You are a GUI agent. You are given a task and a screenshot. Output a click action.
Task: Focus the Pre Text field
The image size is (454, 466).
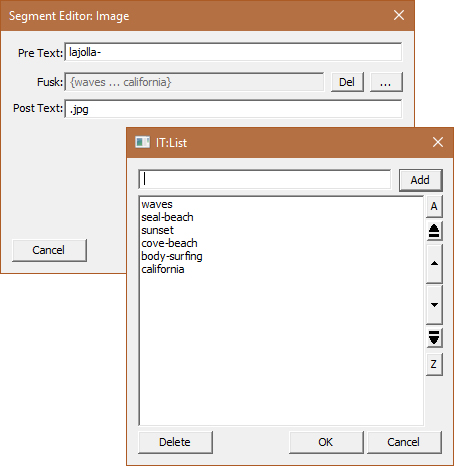[x=233, y=52]
